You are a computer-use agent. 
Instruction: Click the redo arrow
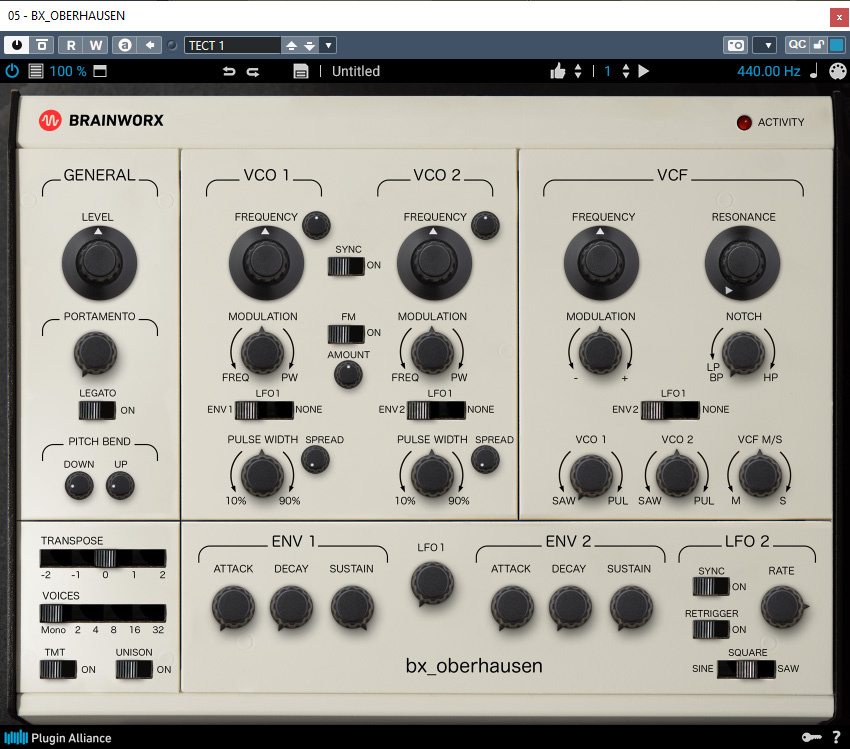[x=253, y=71]
